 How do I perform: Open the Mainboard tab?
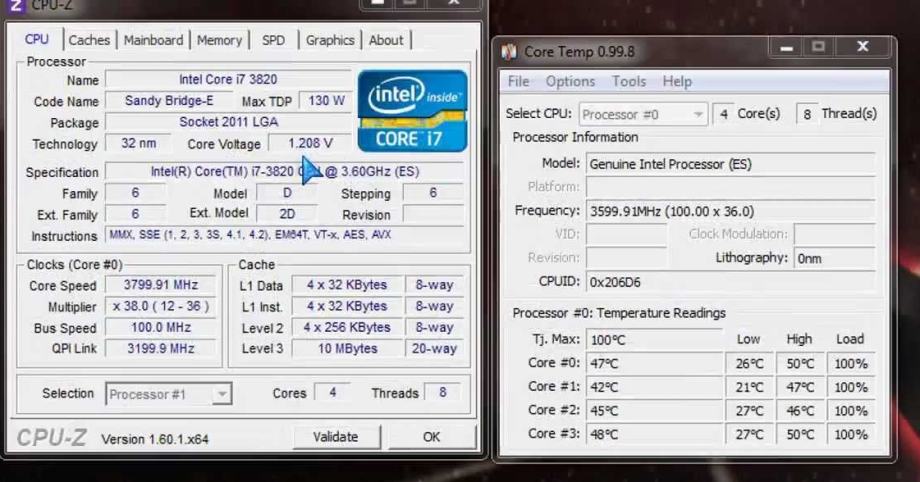(x=153, y=40)
